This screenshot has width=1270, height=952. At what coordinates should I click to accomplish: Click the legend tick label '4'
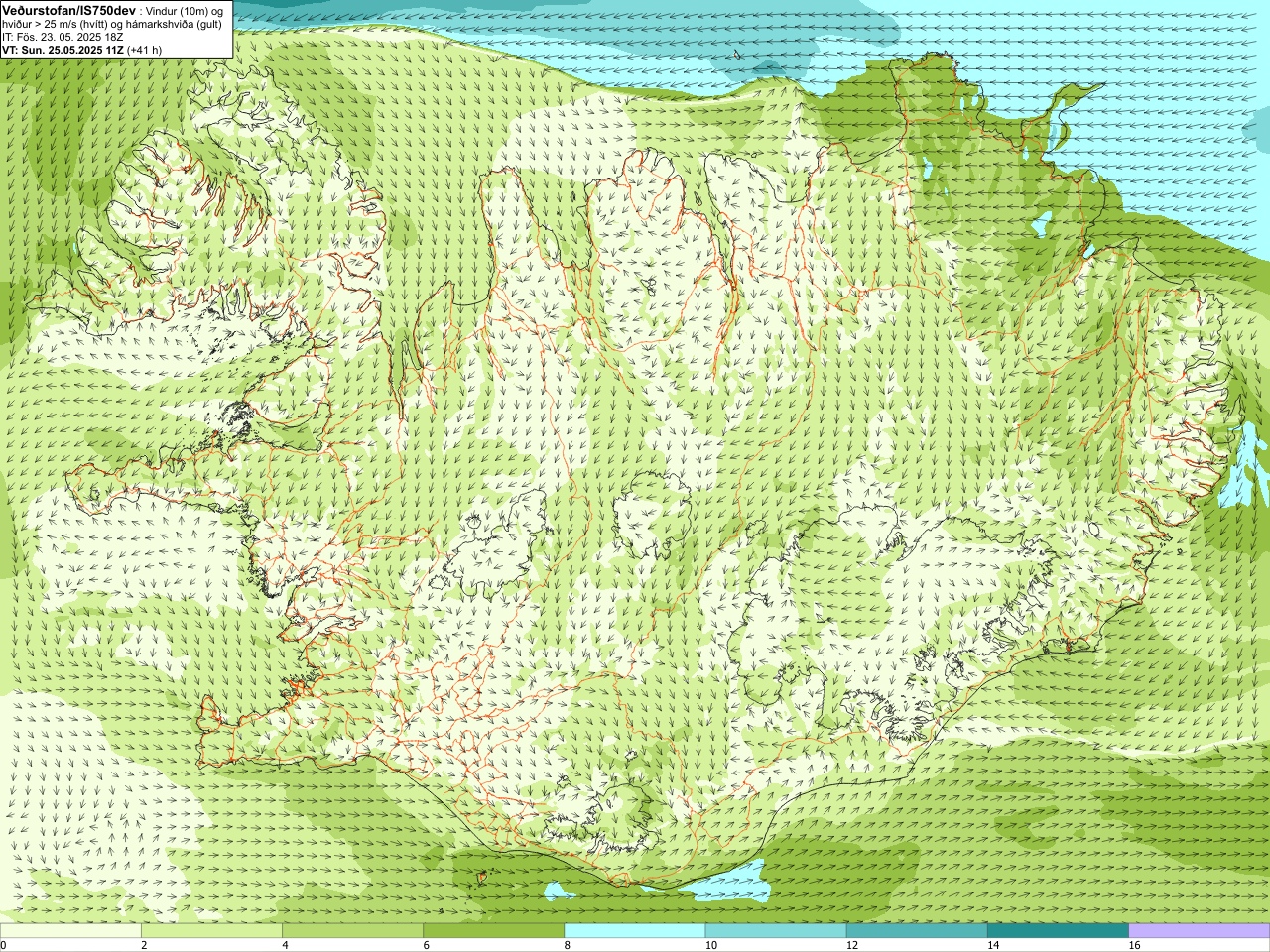(x=285, y=945)
